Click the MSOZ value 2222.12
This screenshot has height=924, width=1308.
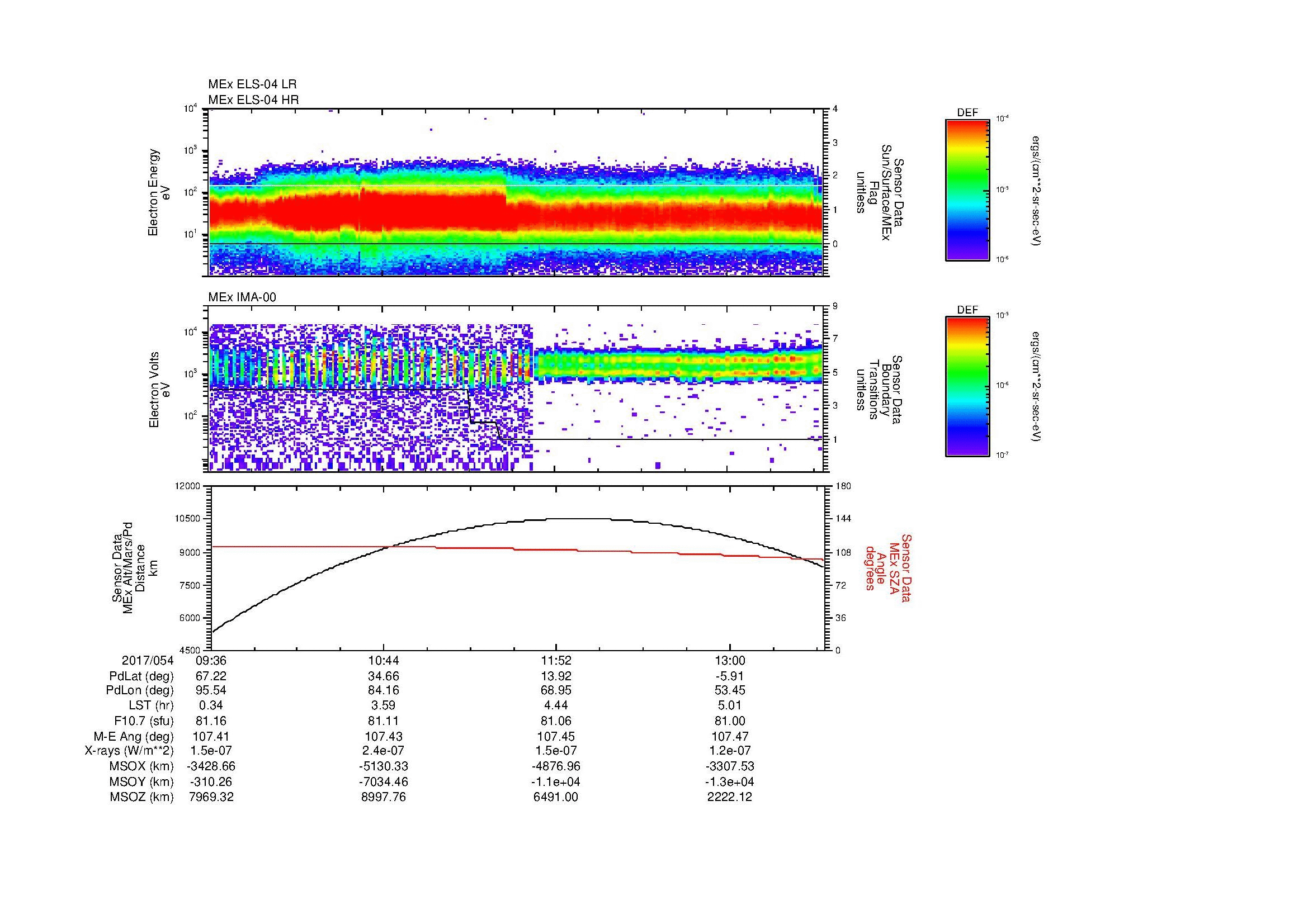click(x=730, y=797)
